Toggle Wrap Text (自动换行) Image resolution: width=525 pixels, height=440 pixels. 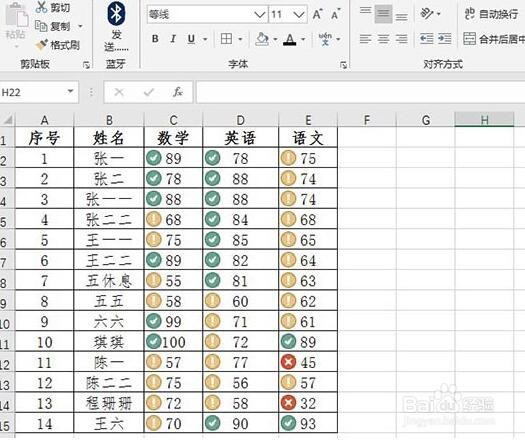click(x=491, y=14)
